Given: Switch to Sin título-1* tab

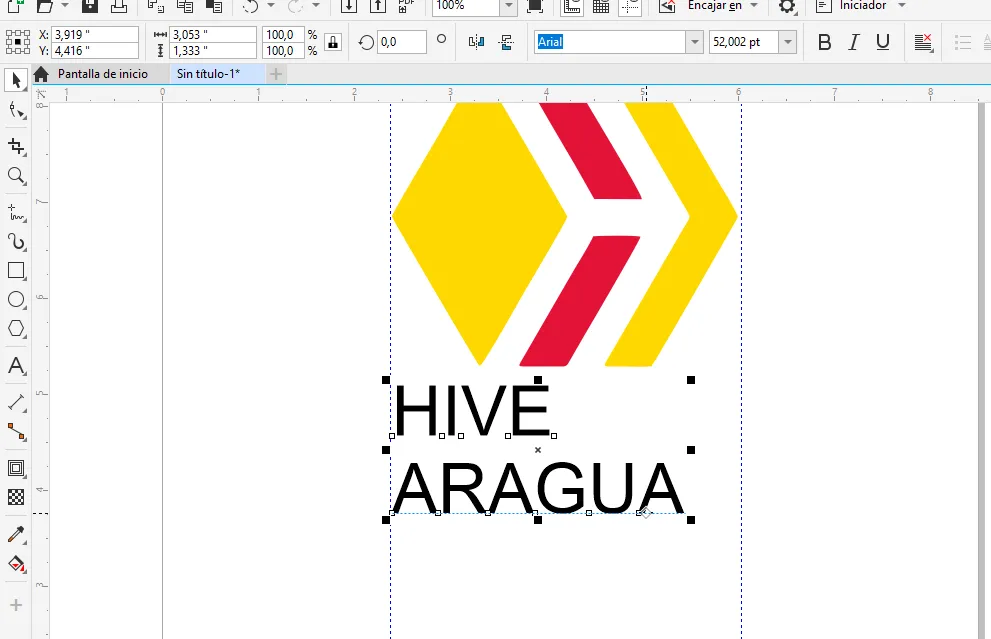Looking at the screenshot, I should click(209, 74).
